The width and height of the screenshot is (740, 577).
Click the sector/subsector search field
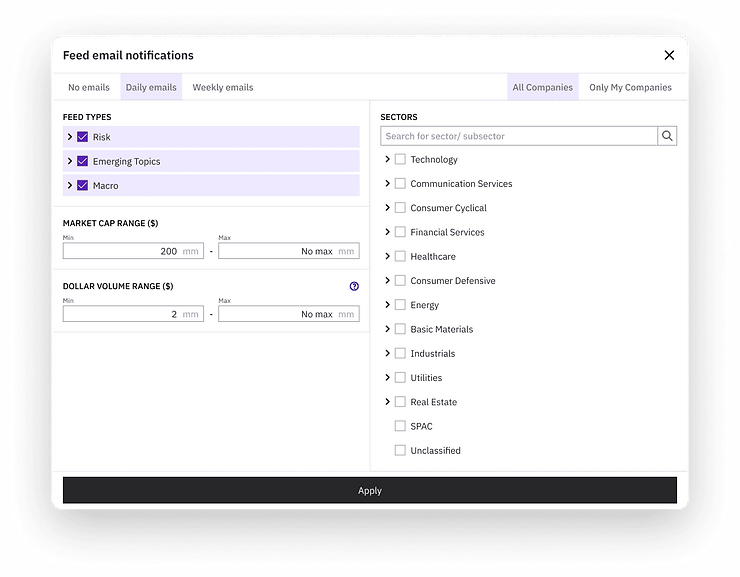pyautogui.click(x=518, y=136)
